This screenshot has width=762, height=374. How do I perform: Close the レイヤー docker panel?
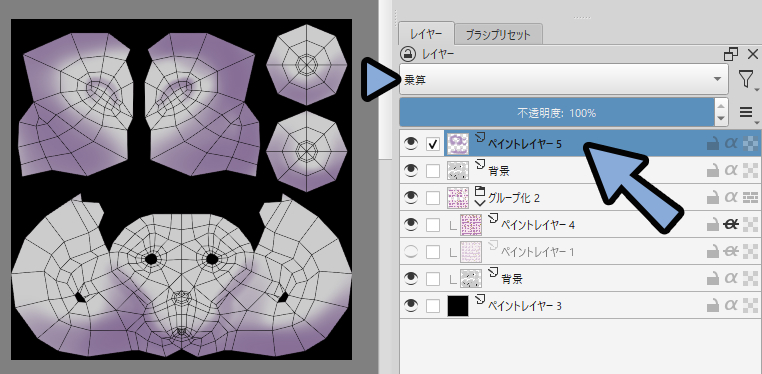[x=752, y=54]
